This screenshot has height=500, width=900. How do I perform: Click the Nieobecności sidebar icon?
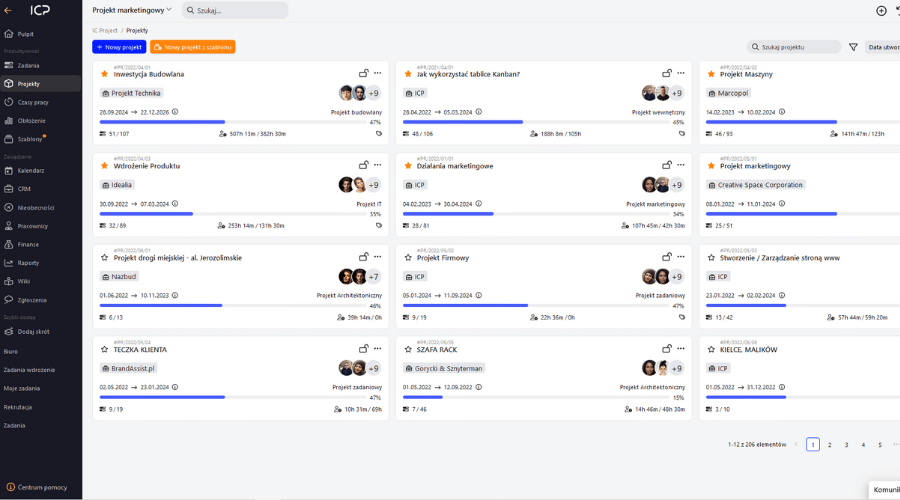(9, 207)
